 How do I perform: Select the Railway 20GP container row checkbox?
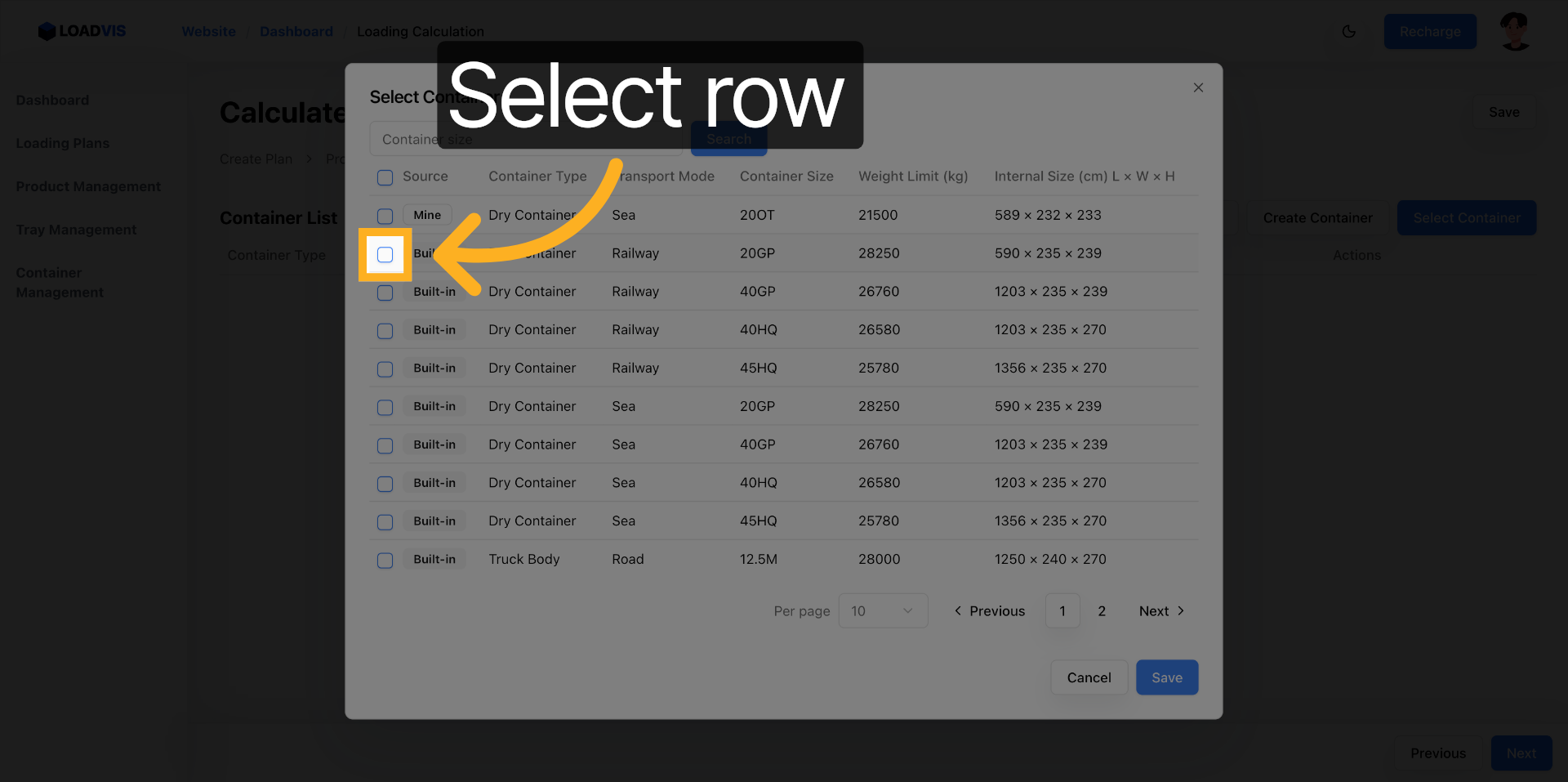pos(385,255)
